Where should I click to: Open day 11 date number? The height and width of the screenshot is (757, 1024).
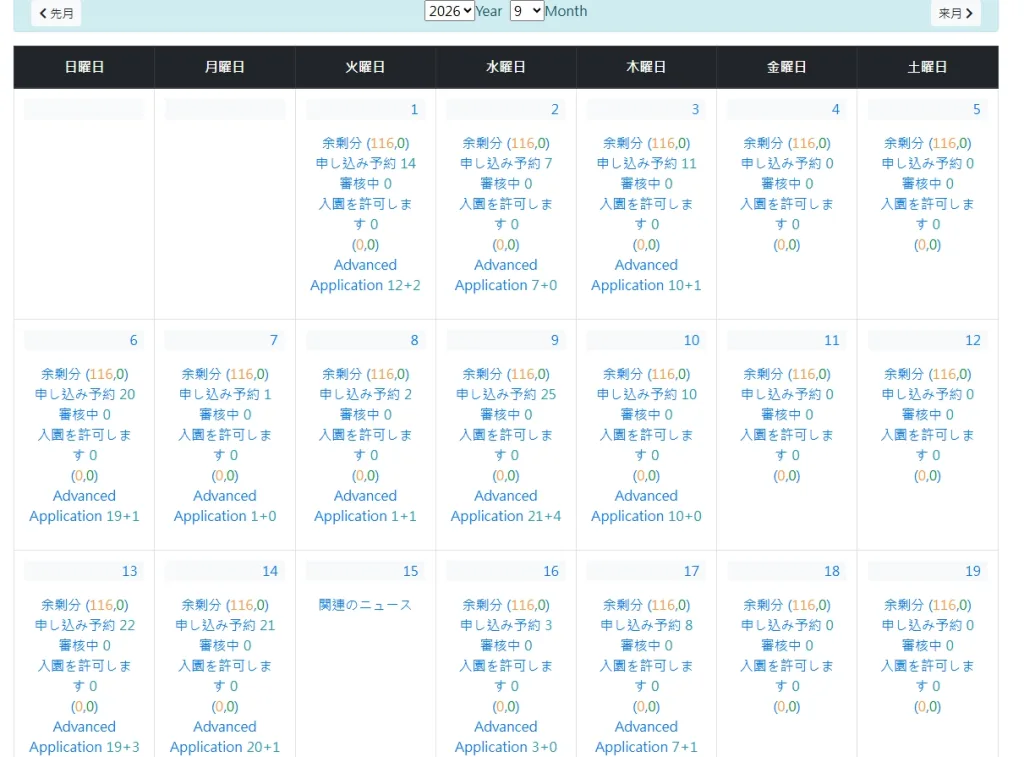coord(831,340)
